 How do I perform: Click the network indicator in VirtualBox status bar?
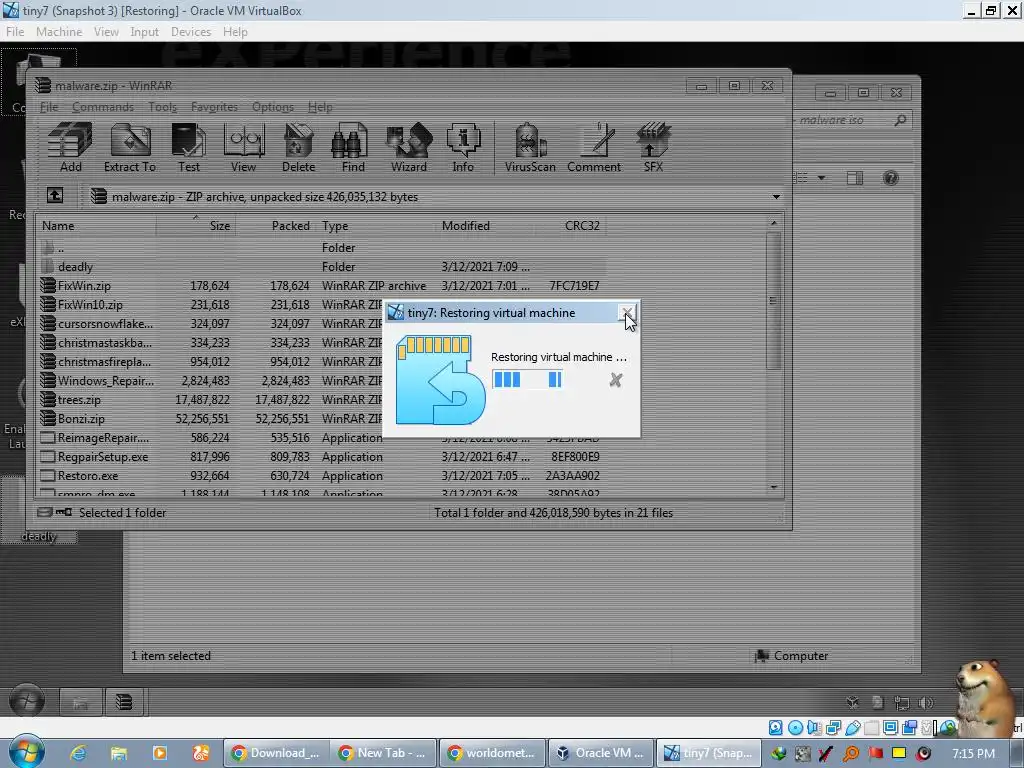coord(833,728)
